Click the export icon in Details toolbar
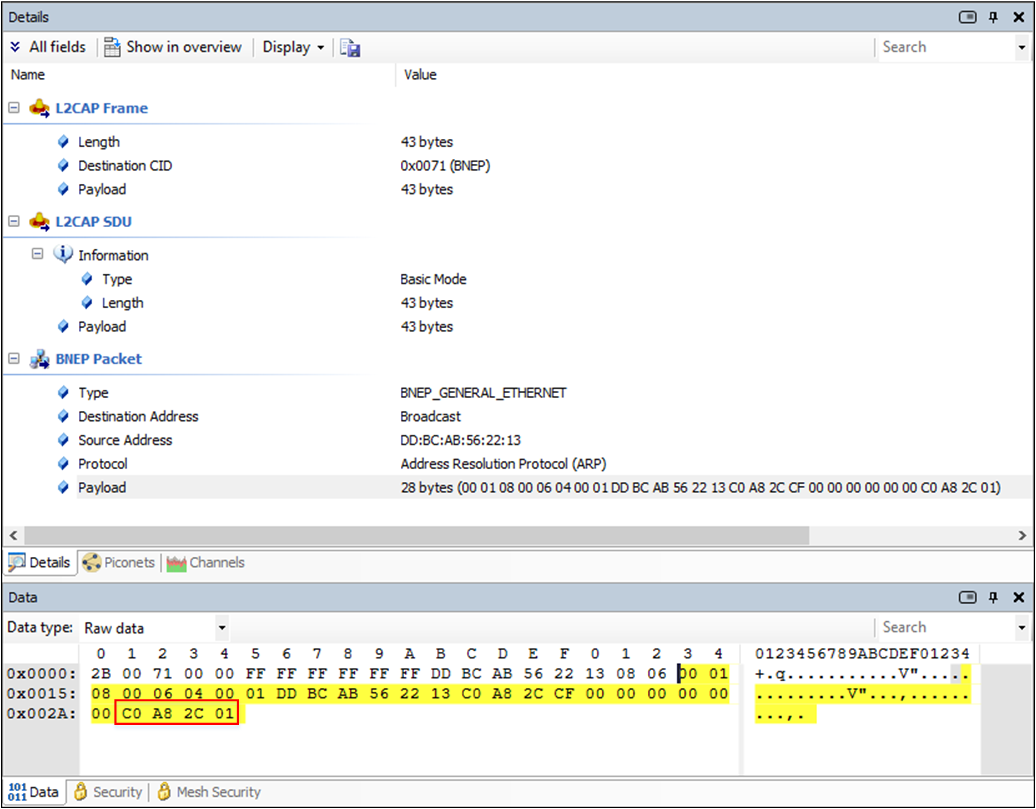Image resolution: width=1036 pixels, height=809 pixels. click(x=350, y=47)
